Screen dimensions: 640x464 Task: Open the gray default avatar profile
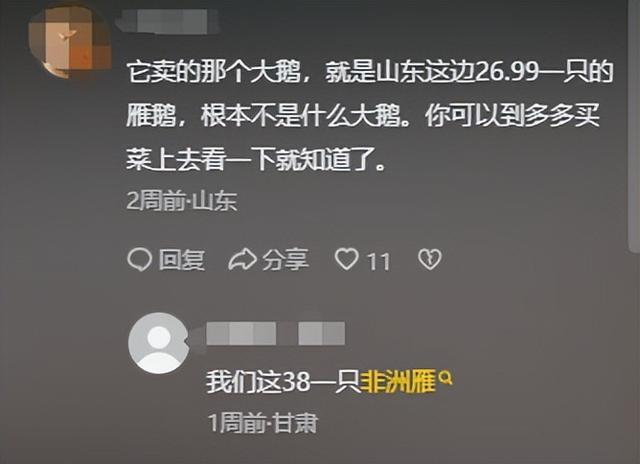[158, 343]
